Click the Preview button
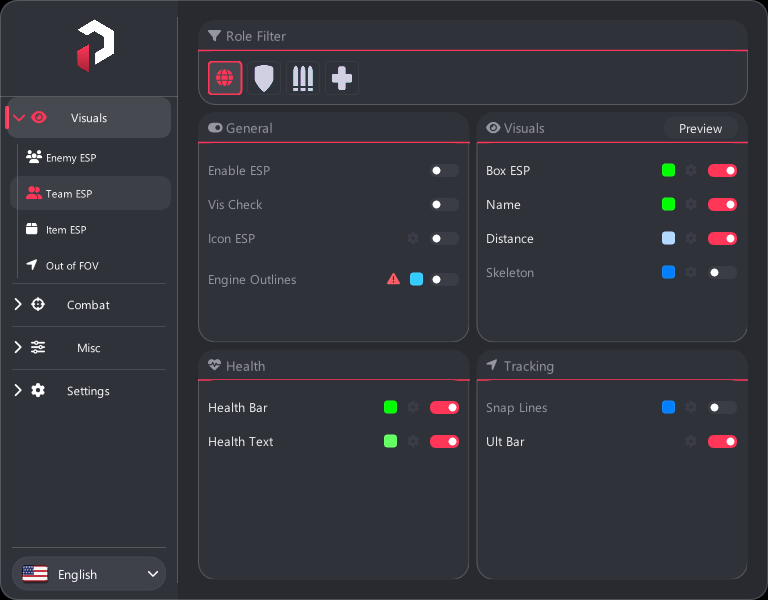This screenshot has height=600, width=768. point(700,128)
